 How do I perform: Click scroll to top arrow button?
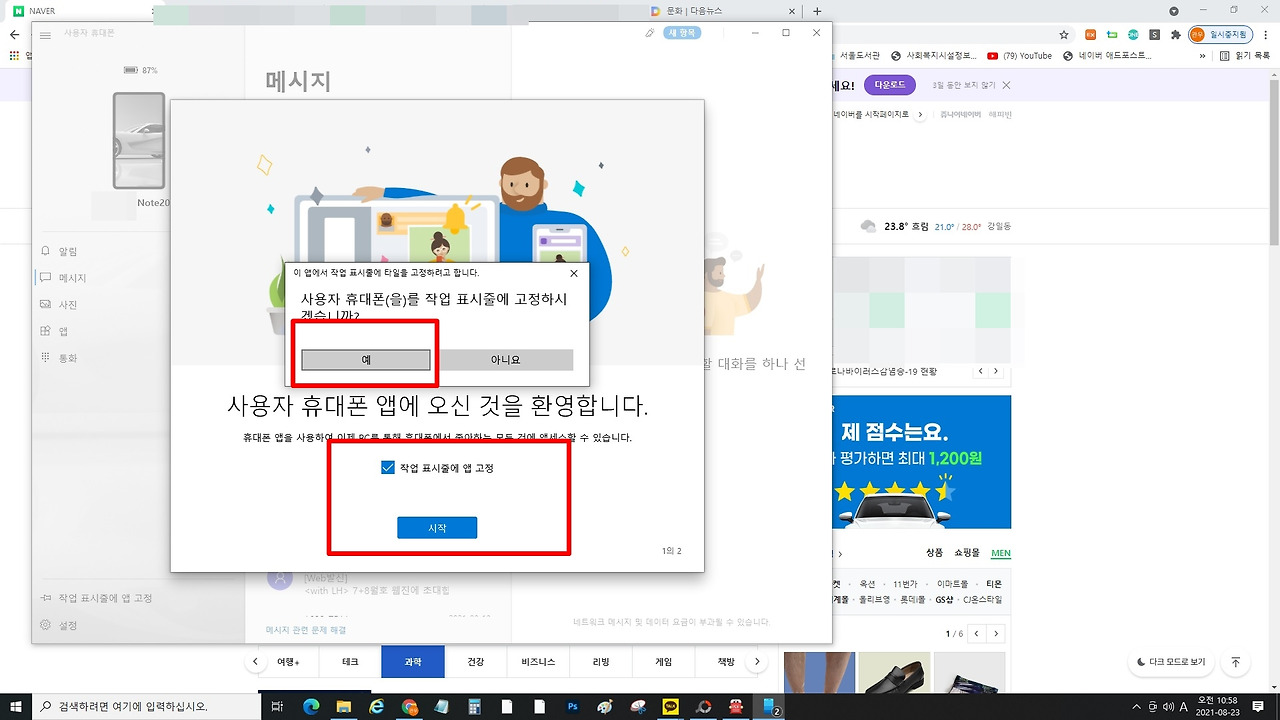pos(1236,662)
